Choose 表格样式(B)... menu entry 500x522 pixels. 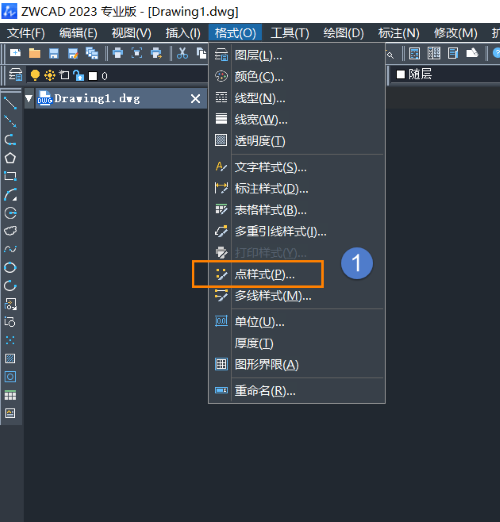tap(297, 210)
